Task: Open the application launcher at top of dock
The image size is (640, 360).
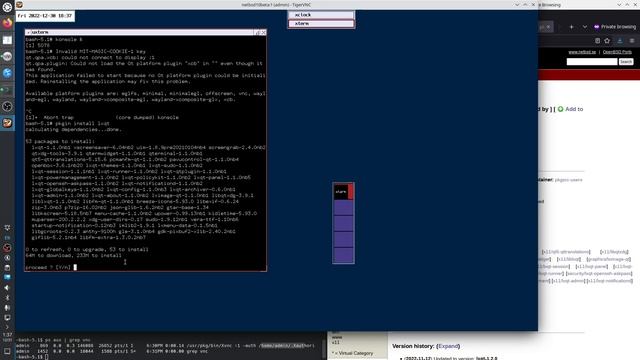Action: tap(7, 7)
